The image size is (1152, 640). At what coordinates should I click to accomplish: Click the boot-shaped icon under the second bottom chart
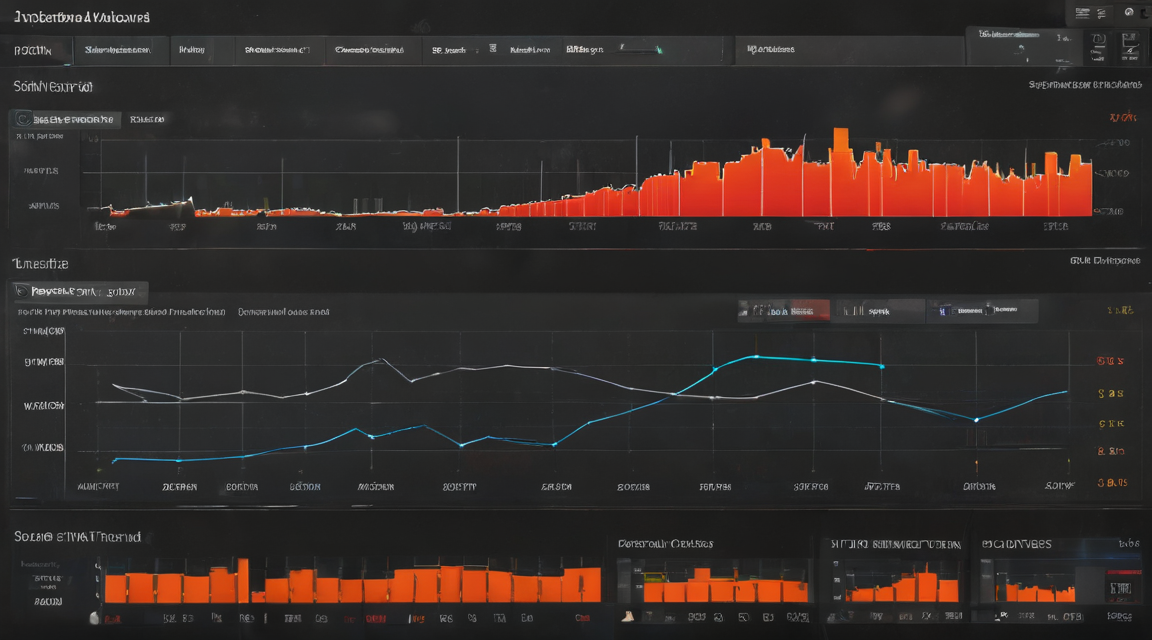[627, 616]
